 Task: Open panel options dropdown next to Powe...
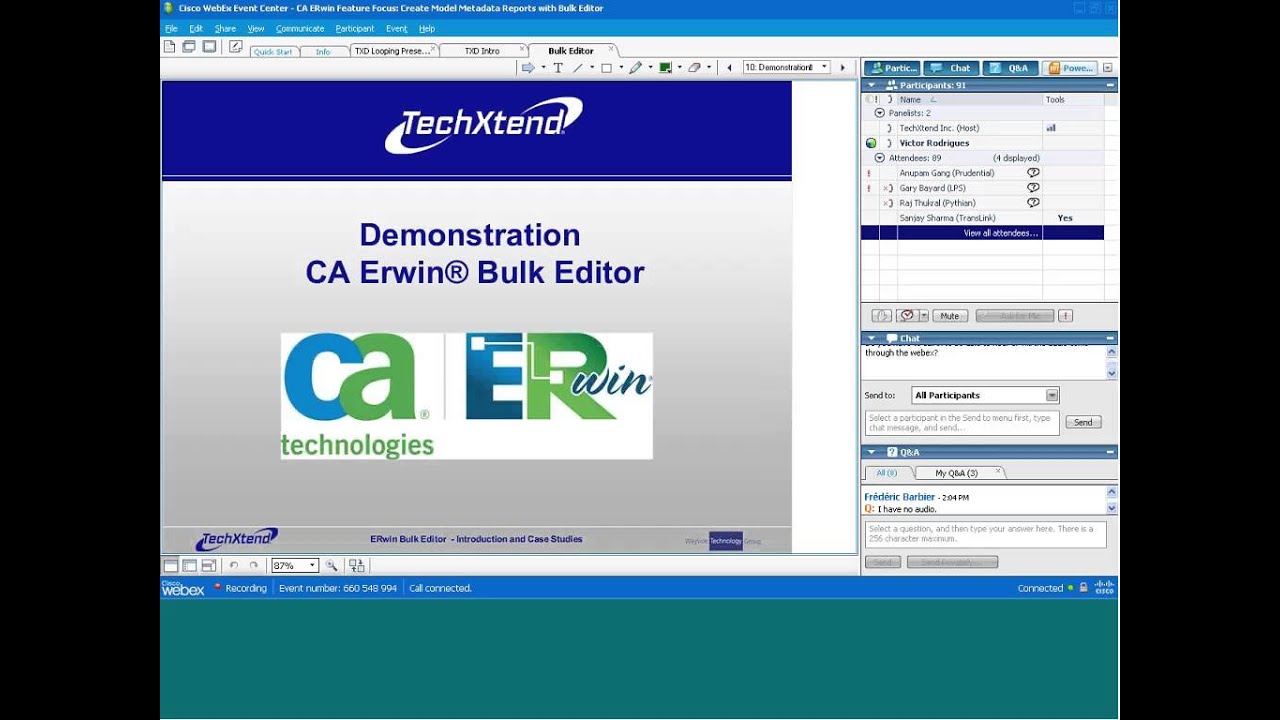1108,68
